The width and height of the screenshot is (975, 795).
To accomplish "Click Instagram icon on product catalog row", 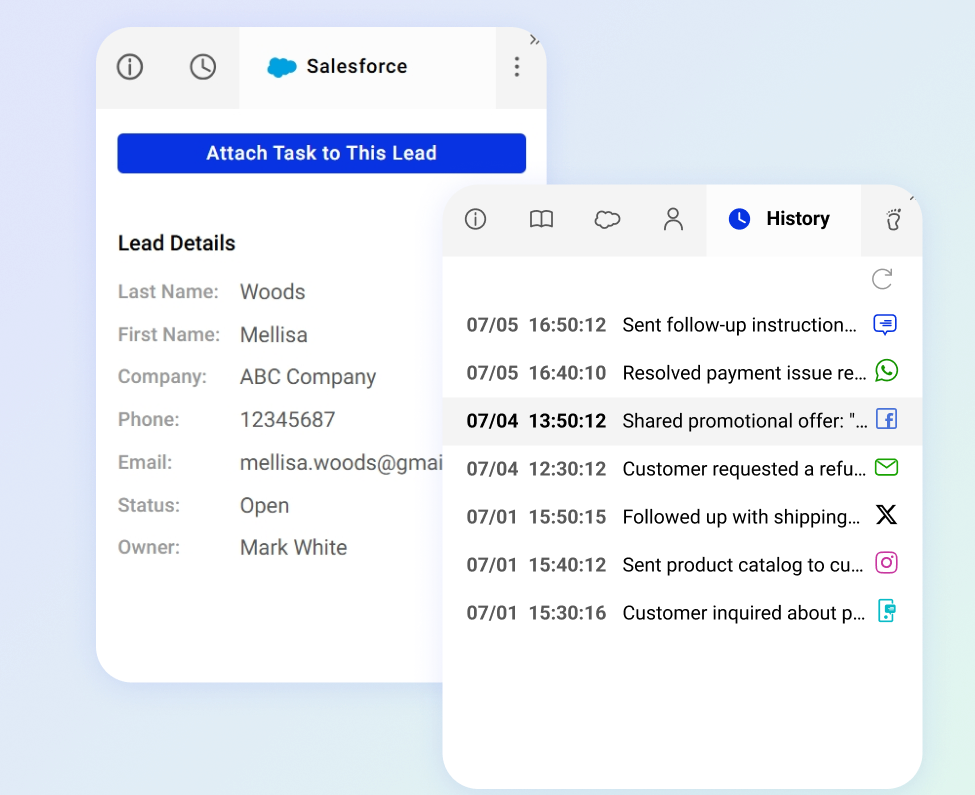I will click(886, 563).
